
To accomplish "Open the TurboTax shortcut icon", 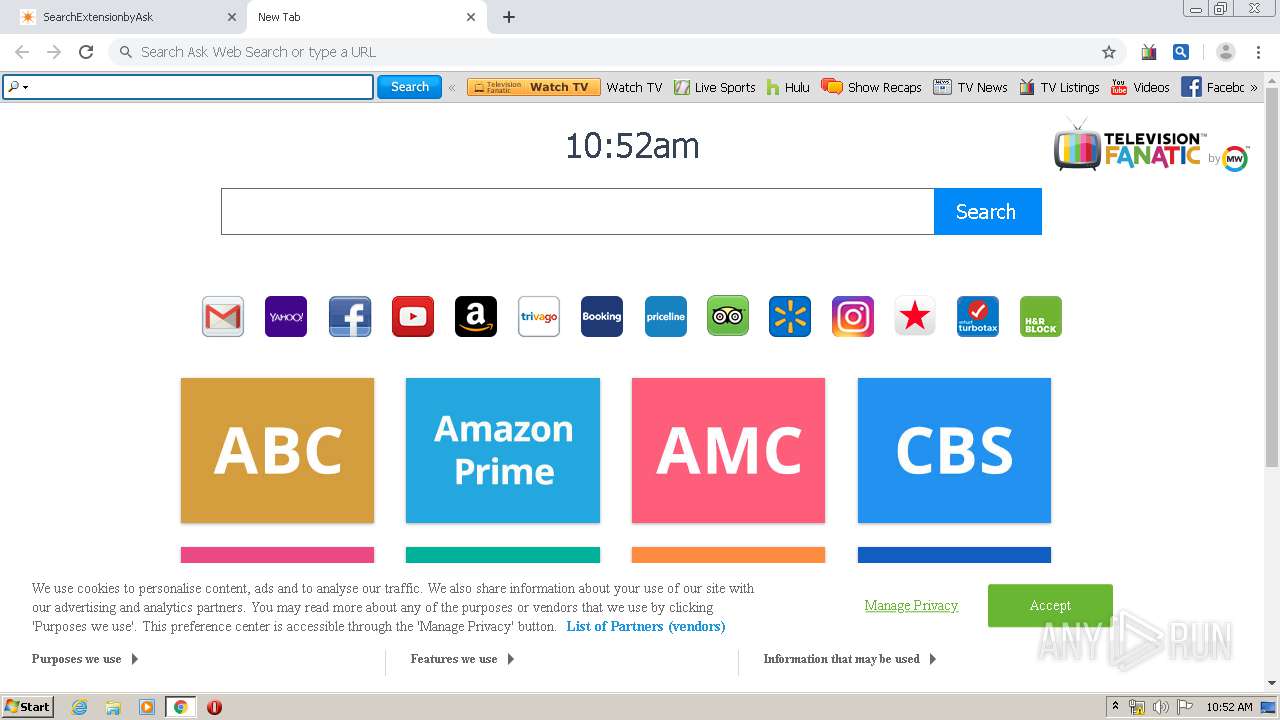I will pos(978,317).
